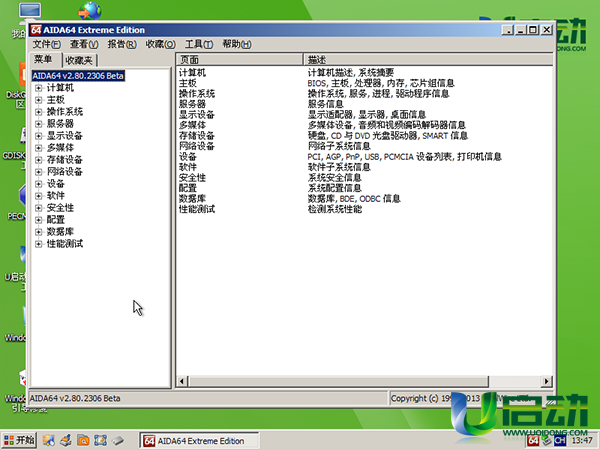Click the first quick launch icon

point(48,440)
